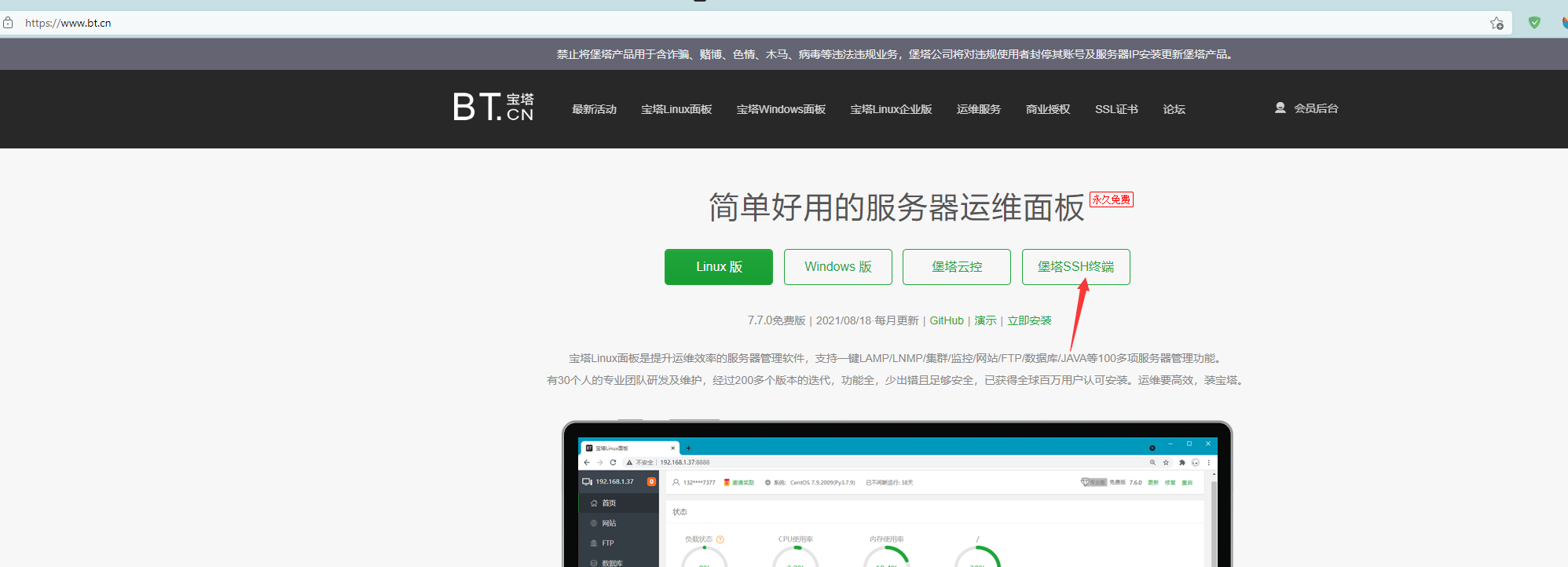Open the 商业授权 nav item

point(1048,109)
